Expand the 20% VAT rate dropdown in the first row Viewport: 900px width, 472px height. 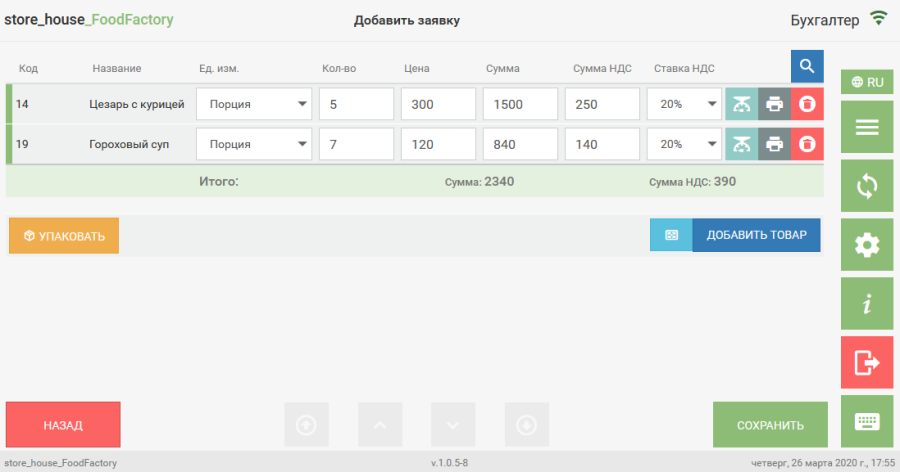pyautogui.click(x=684, y=104)
